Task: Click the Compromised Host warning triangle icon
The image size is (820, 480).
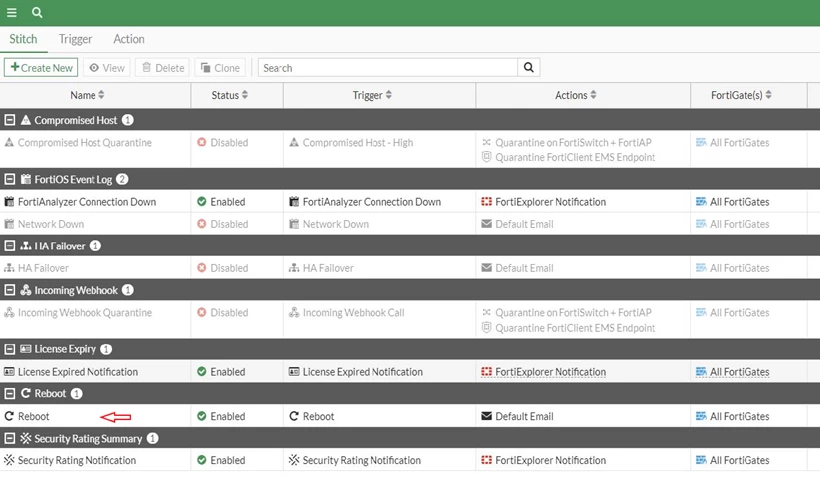Action: [x=26, y=120]
